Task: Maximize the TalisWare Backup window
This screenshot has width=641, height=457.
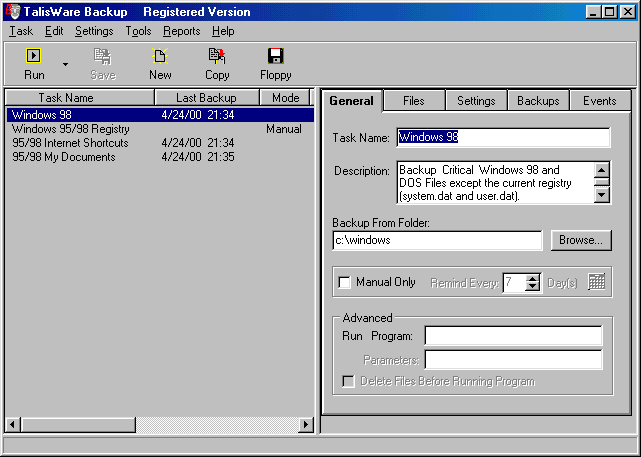Action: pyautogui.click(x=609, y=12)
